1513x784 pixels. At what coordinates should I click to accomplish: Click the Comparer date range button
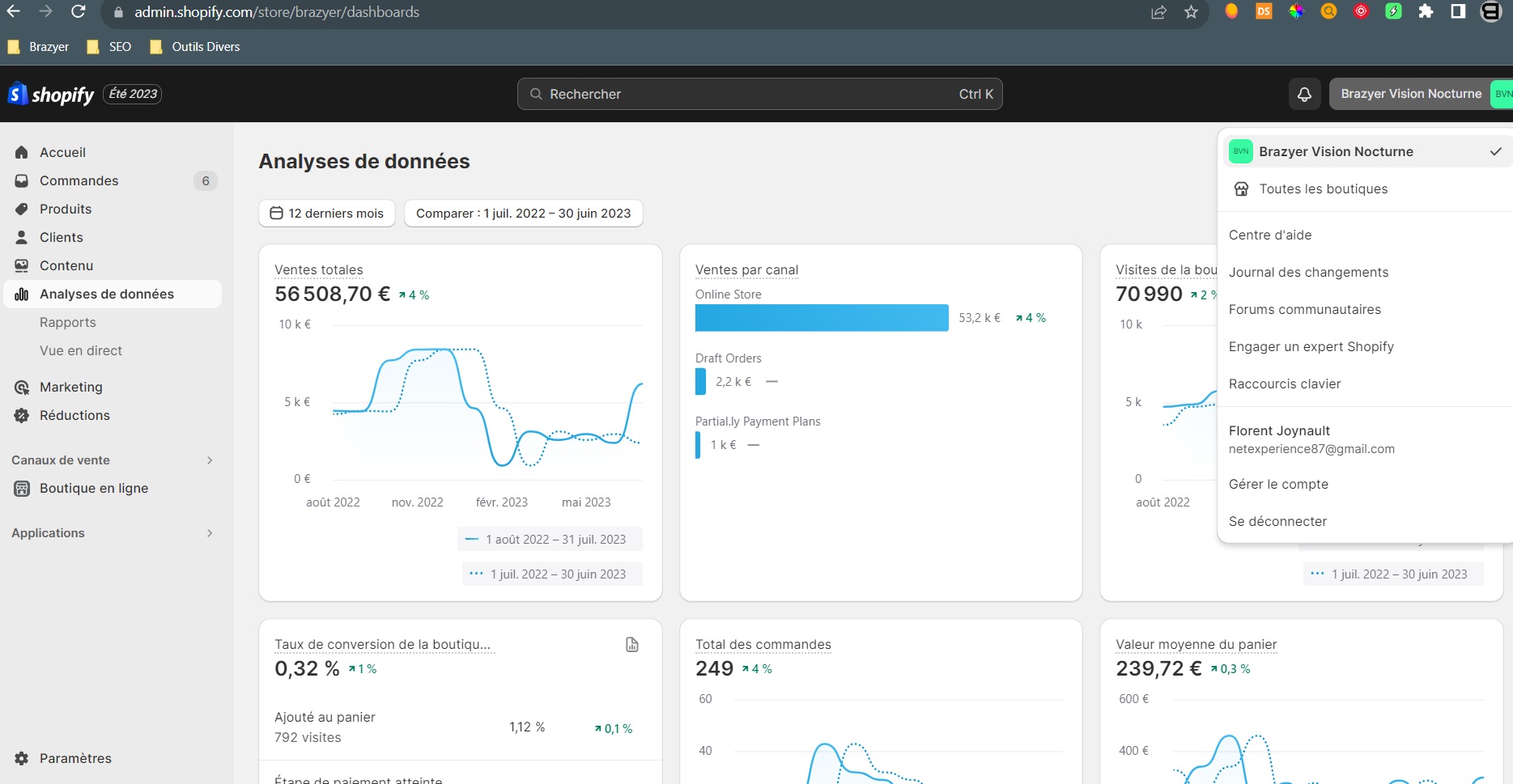[x=523, y=214]
